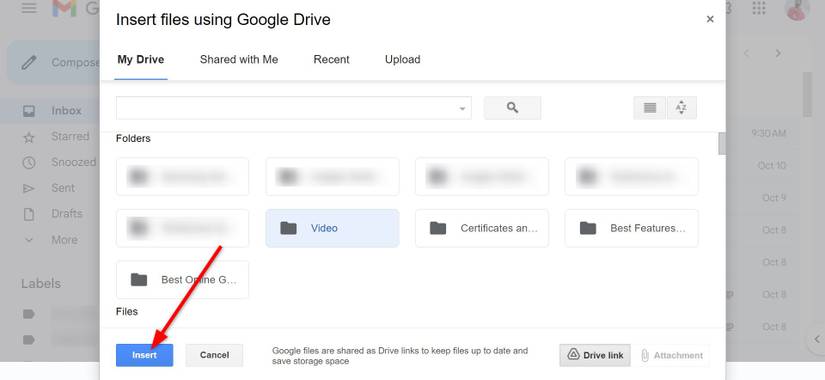Screen dimensions: 825x380
Task: Click the Gmail page scrollbar
Action: click(x=807, y=95)
